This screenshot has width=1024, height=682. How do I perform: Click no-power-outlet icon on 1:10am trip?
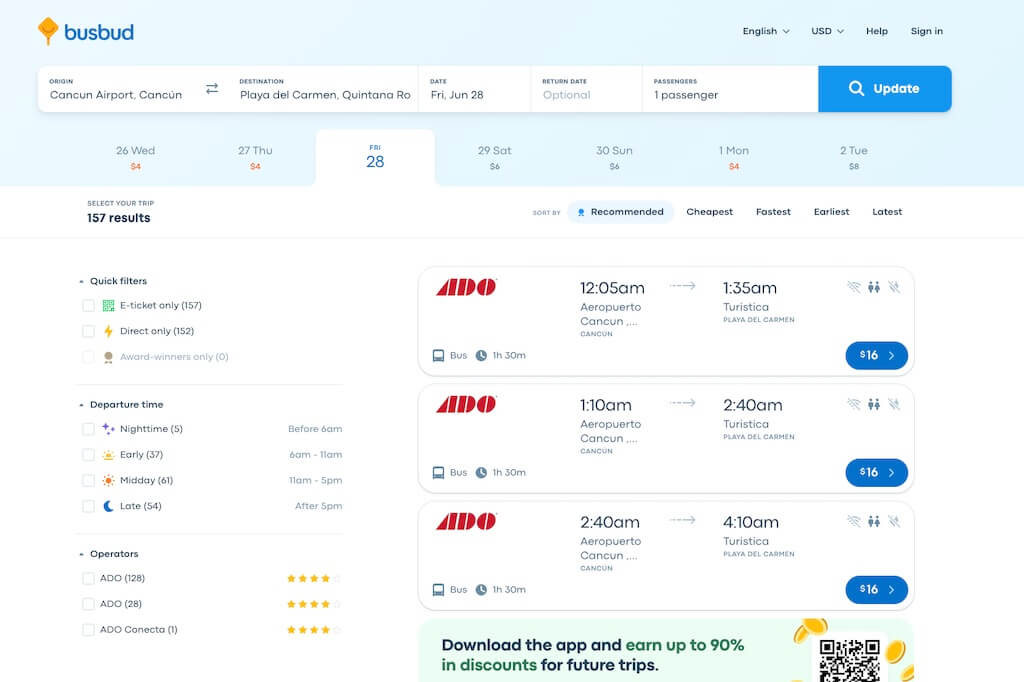coord(894,404)
